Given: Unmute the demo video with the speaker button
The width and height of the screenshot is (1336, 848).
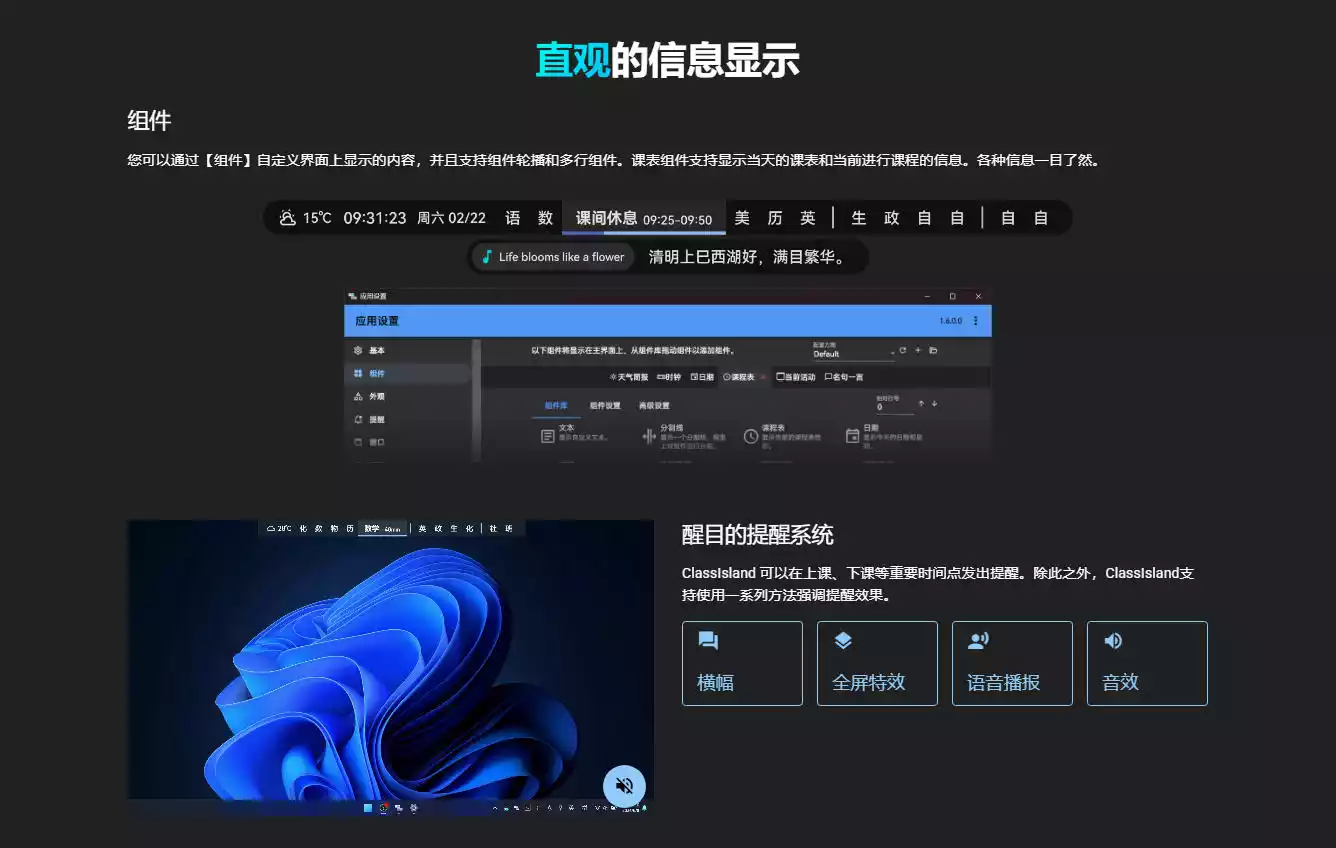Looking at the screenshot, I should tap(624, 786).
